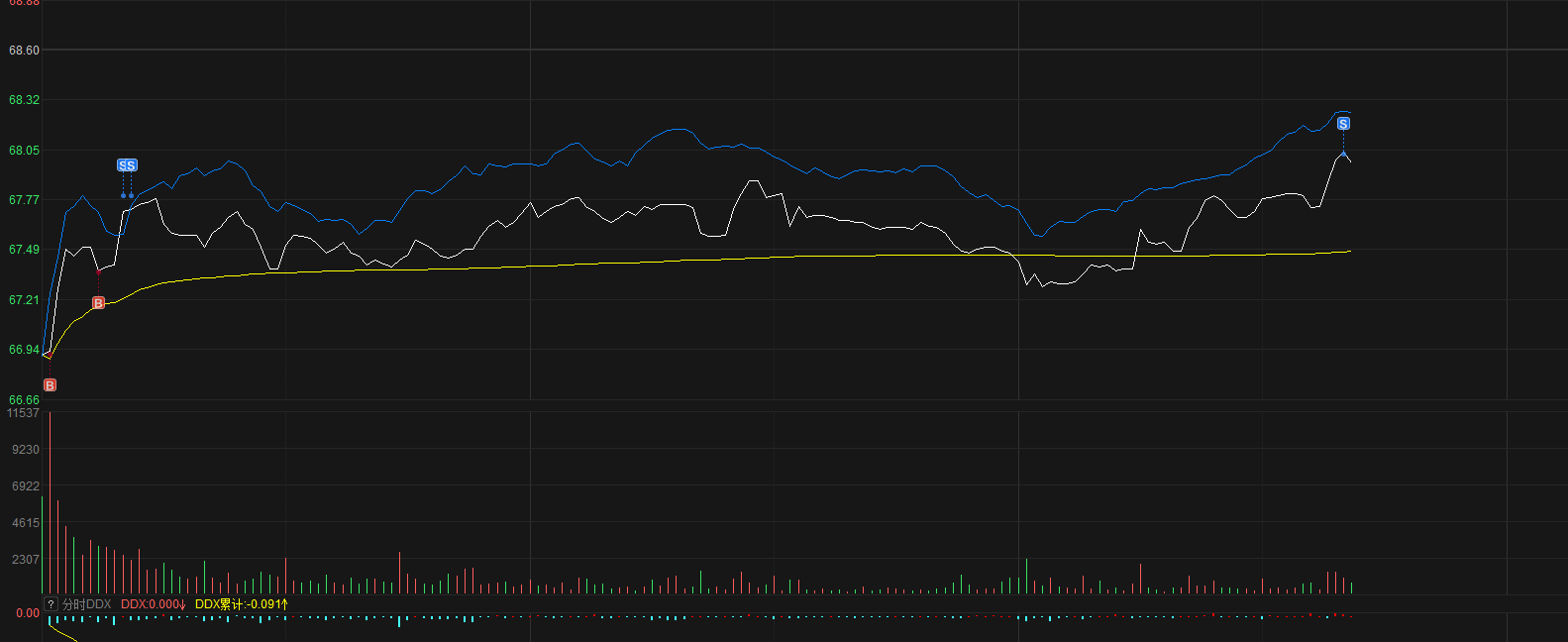
Task: Select the 67.21 price axis label
Action: tap(24, 300)
